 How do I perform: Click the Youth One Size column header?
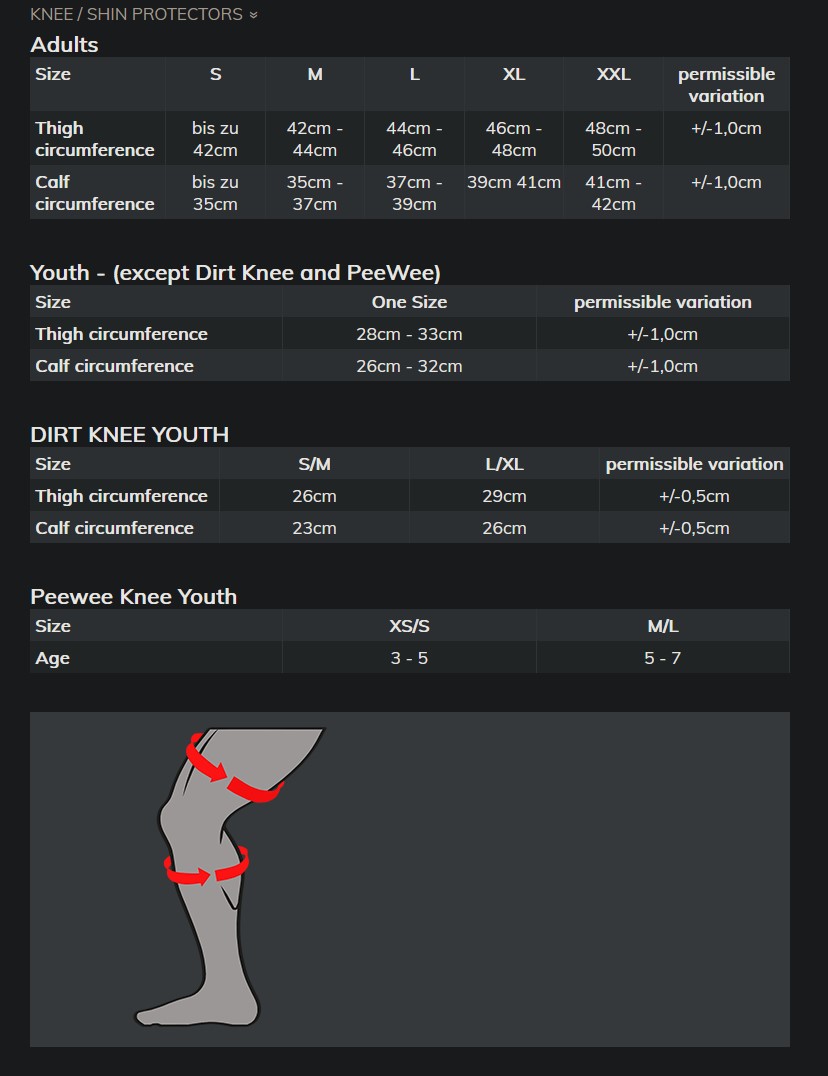(410, 302)
